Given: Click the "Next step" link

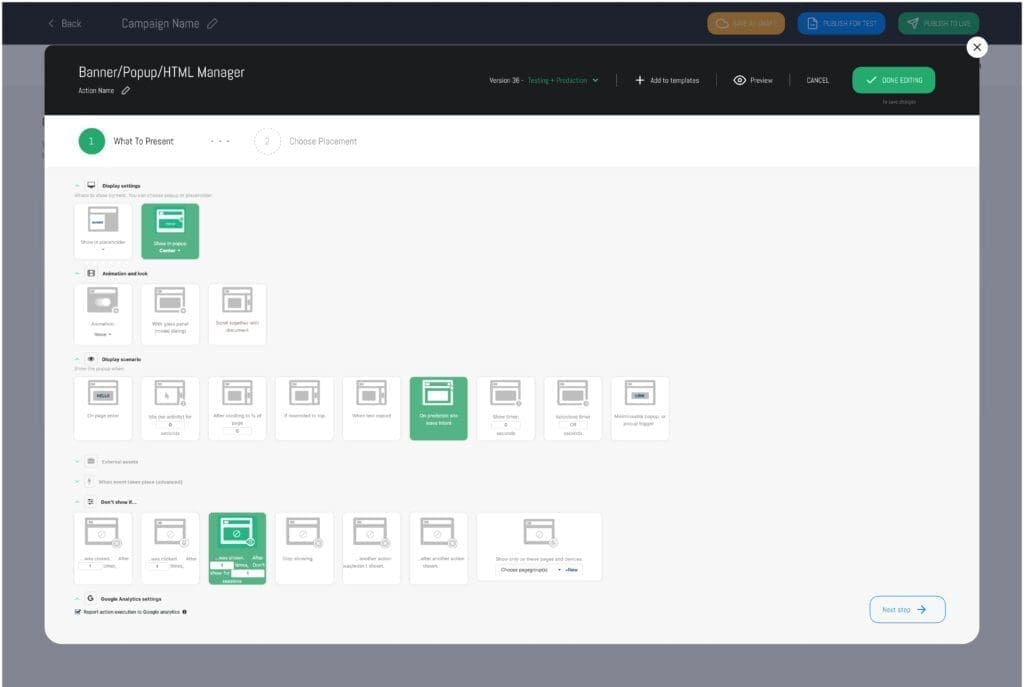Looking at the screenshot, I should 906,609.
